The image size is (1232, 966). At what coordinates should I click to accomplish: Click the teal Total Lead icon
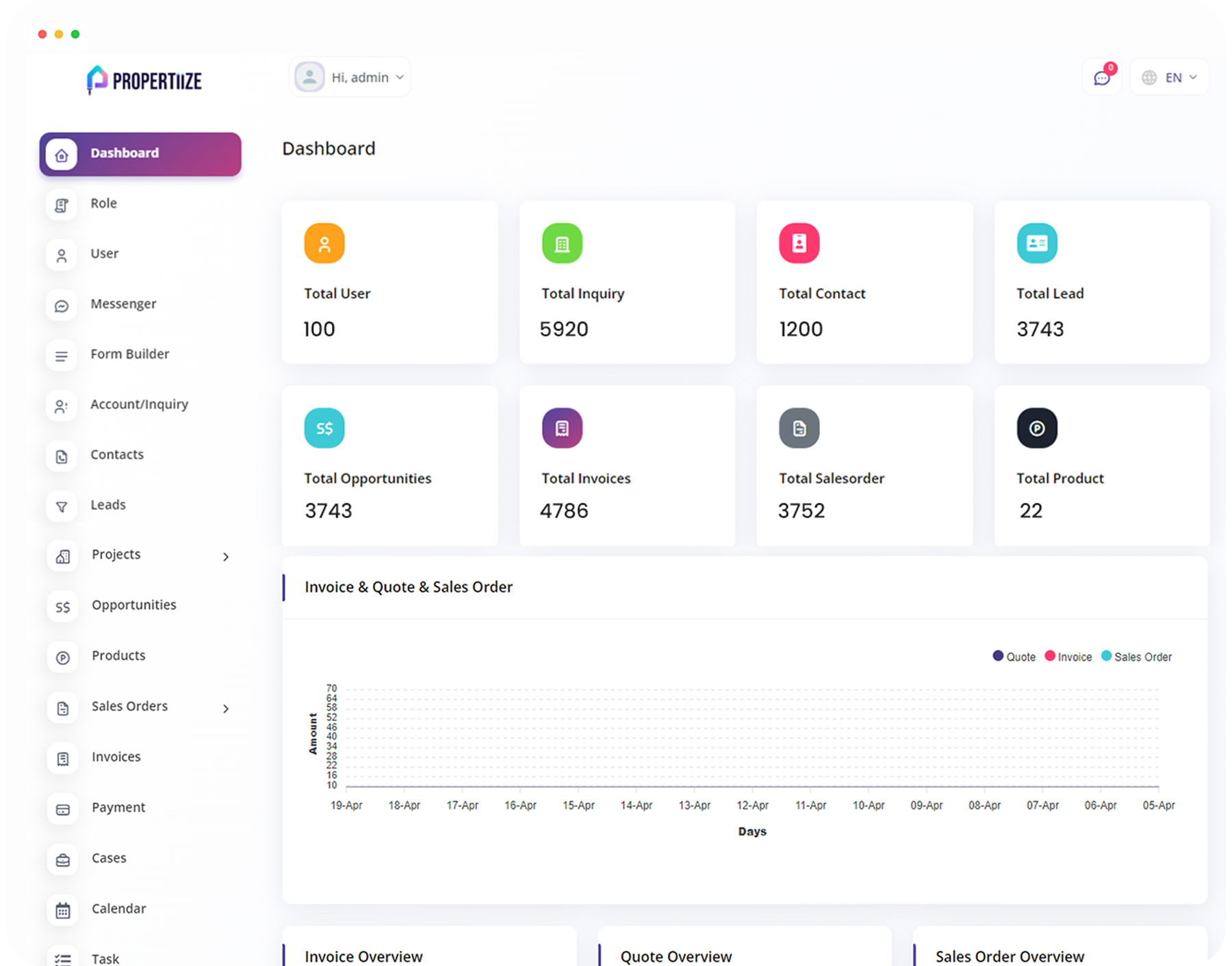[x=1037, y=243]
